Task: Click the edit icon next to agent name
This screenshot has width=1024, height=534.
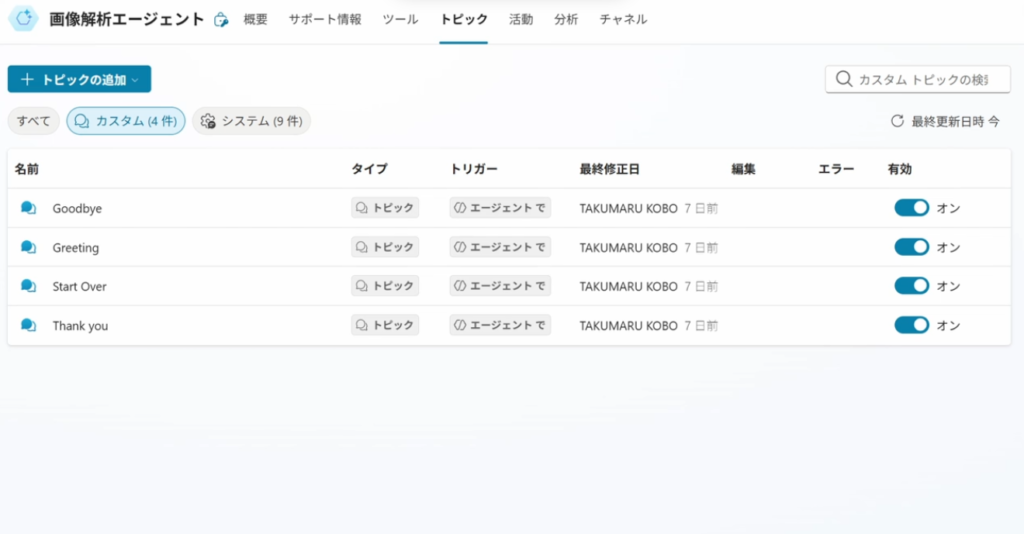Action: pos(221,20)
